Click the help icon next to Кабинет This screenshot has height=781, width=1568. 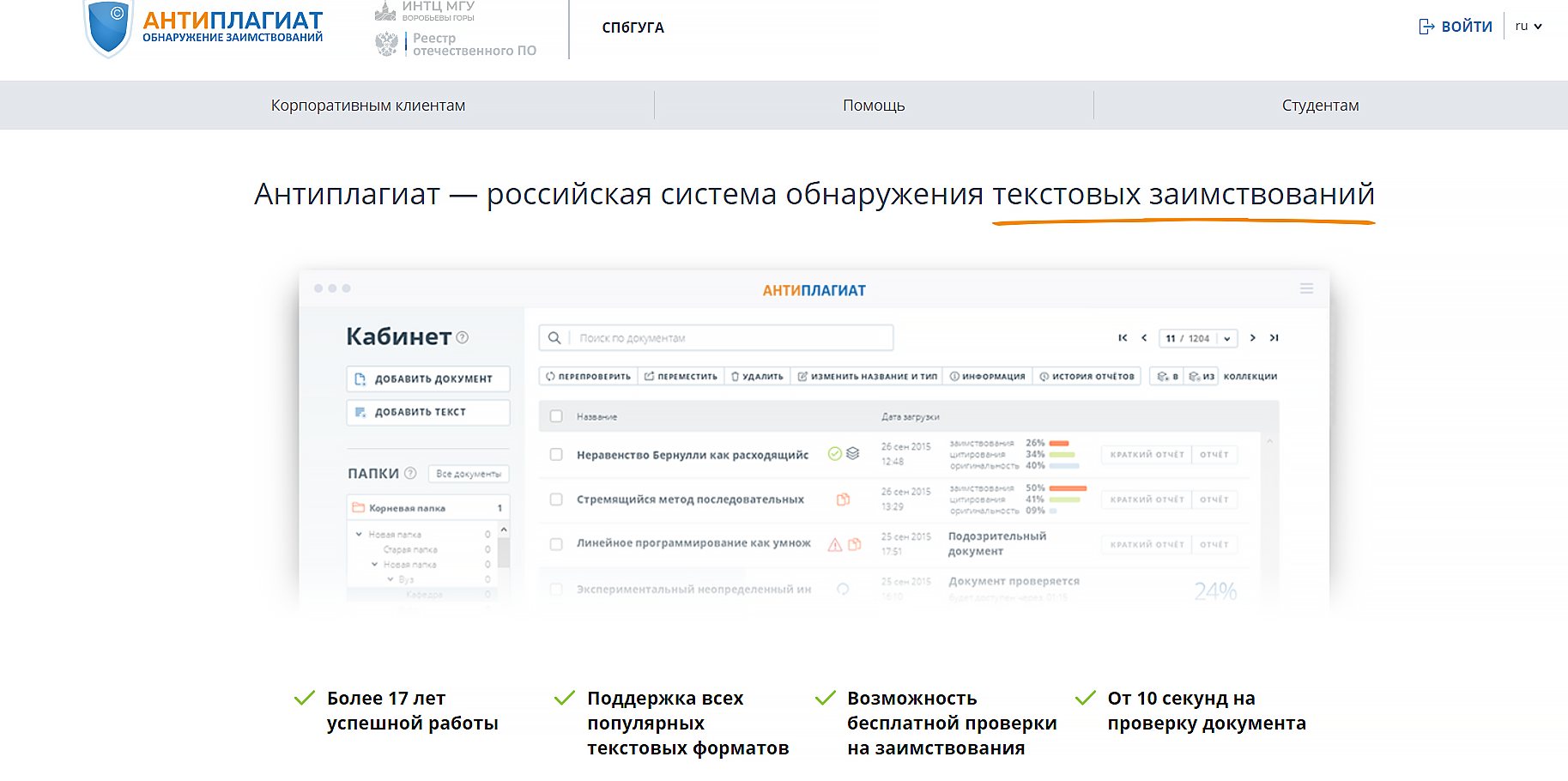click(463, 337)
